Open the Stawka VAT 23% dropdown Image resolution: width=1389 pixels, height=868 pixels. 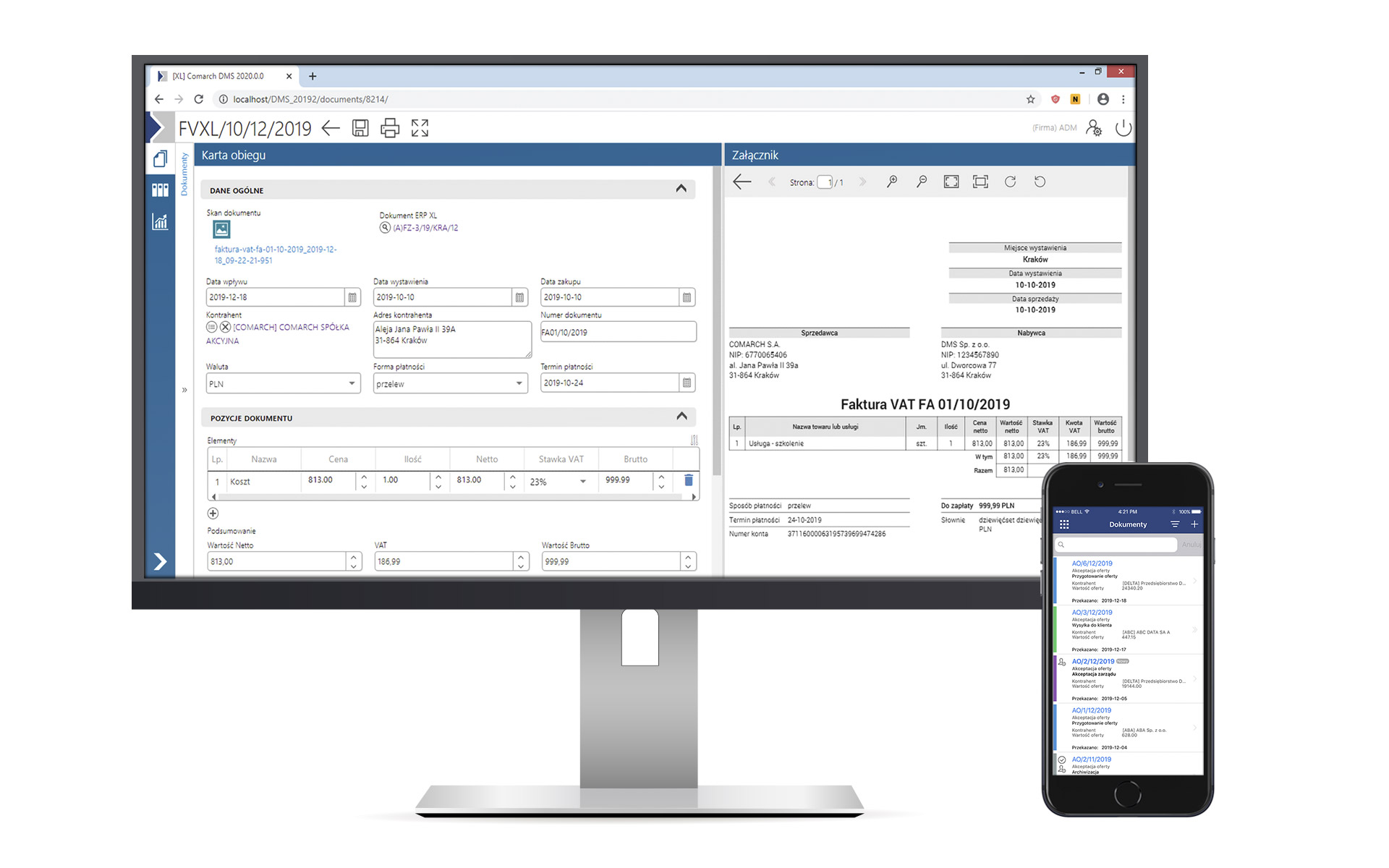point(558,482)
